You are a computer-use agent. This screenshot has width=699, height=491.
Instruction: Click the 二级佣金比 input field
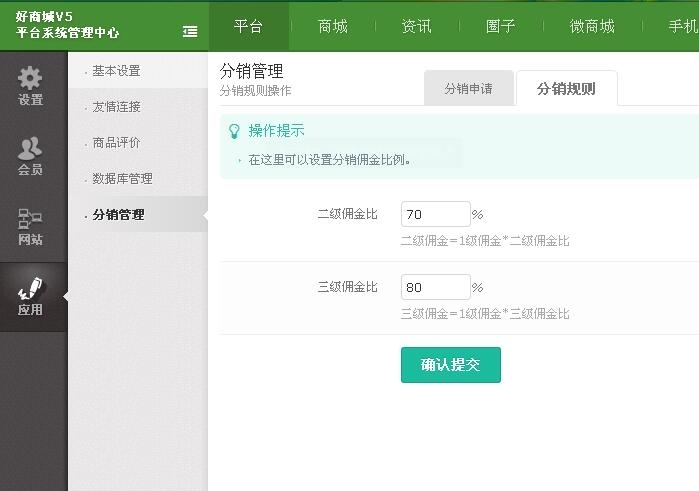coord(436,215)
